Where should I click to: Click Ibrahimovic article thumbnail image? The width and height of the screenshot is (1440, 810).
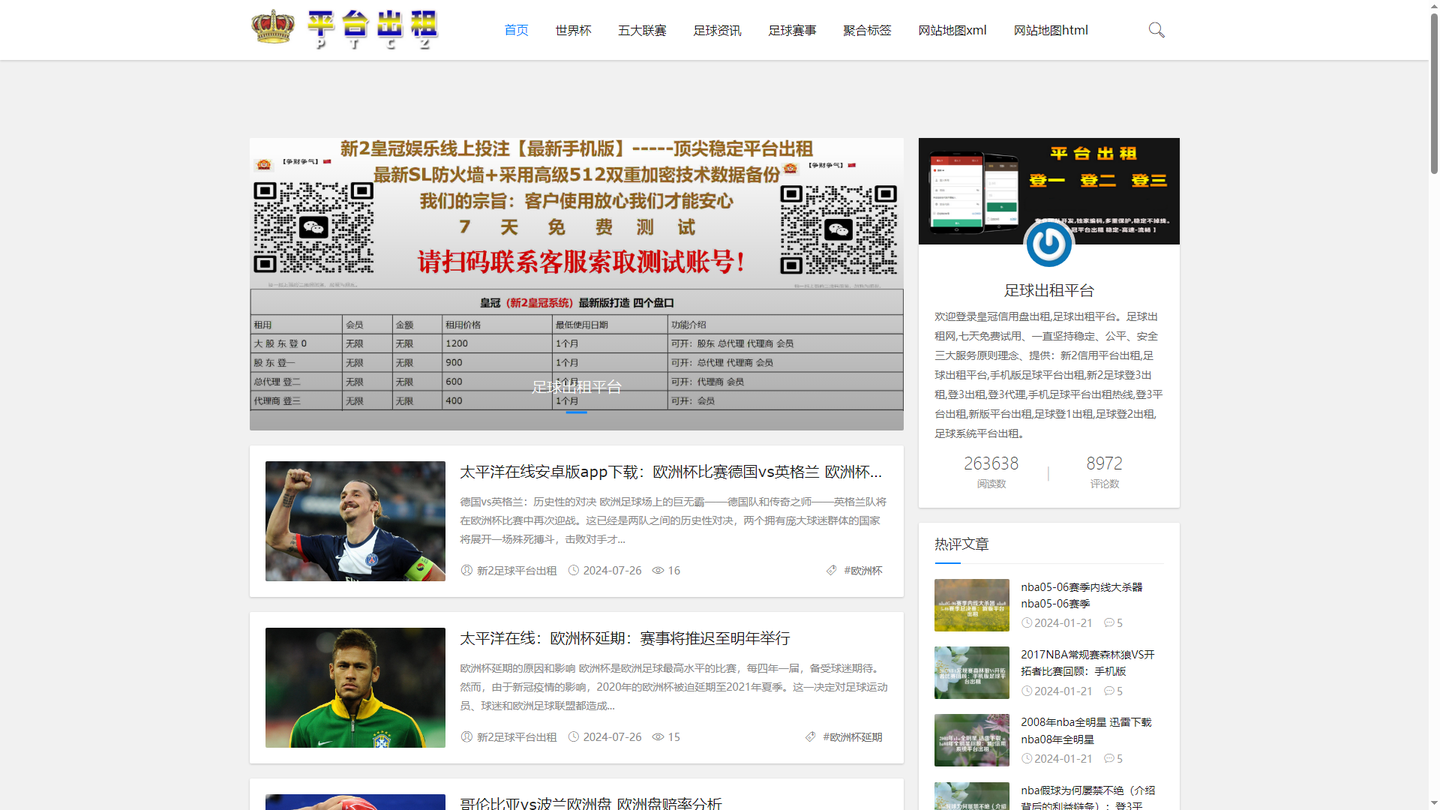click(x=355, y=521)
